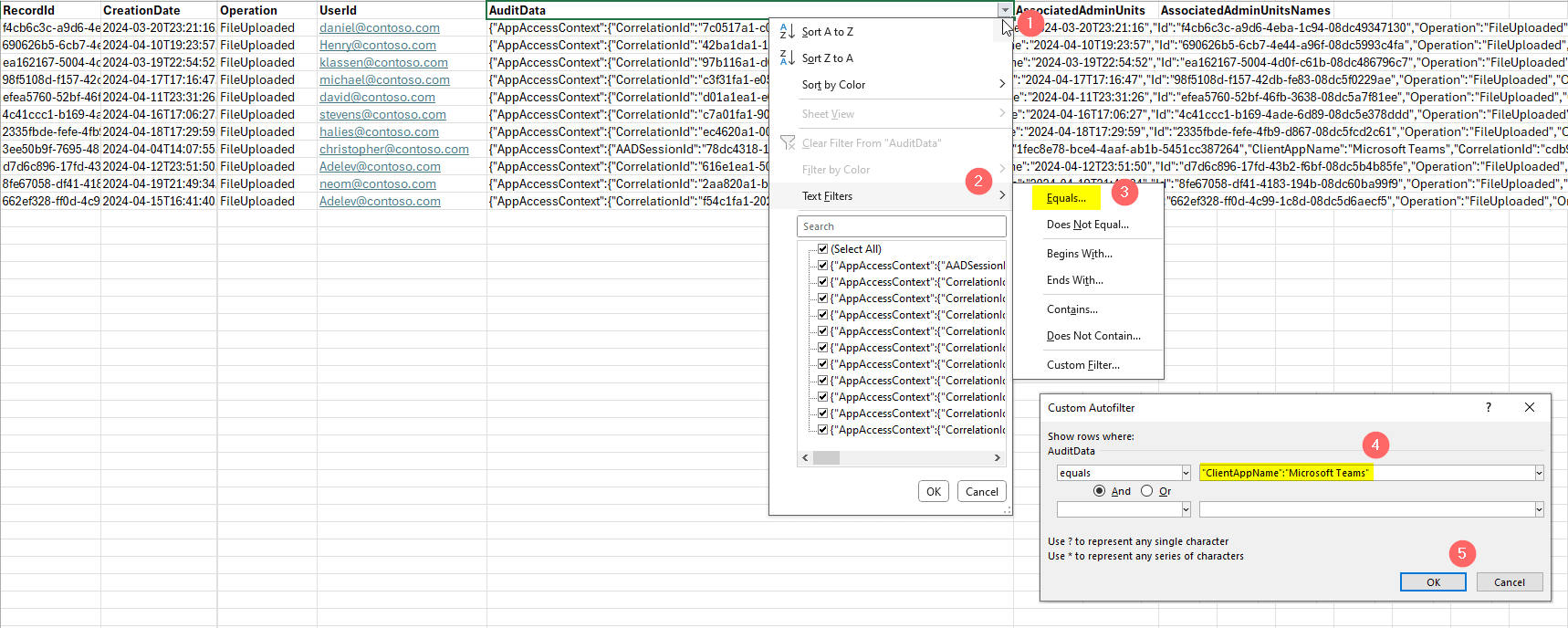Click the Sort A to Z icon

[787, 32]
